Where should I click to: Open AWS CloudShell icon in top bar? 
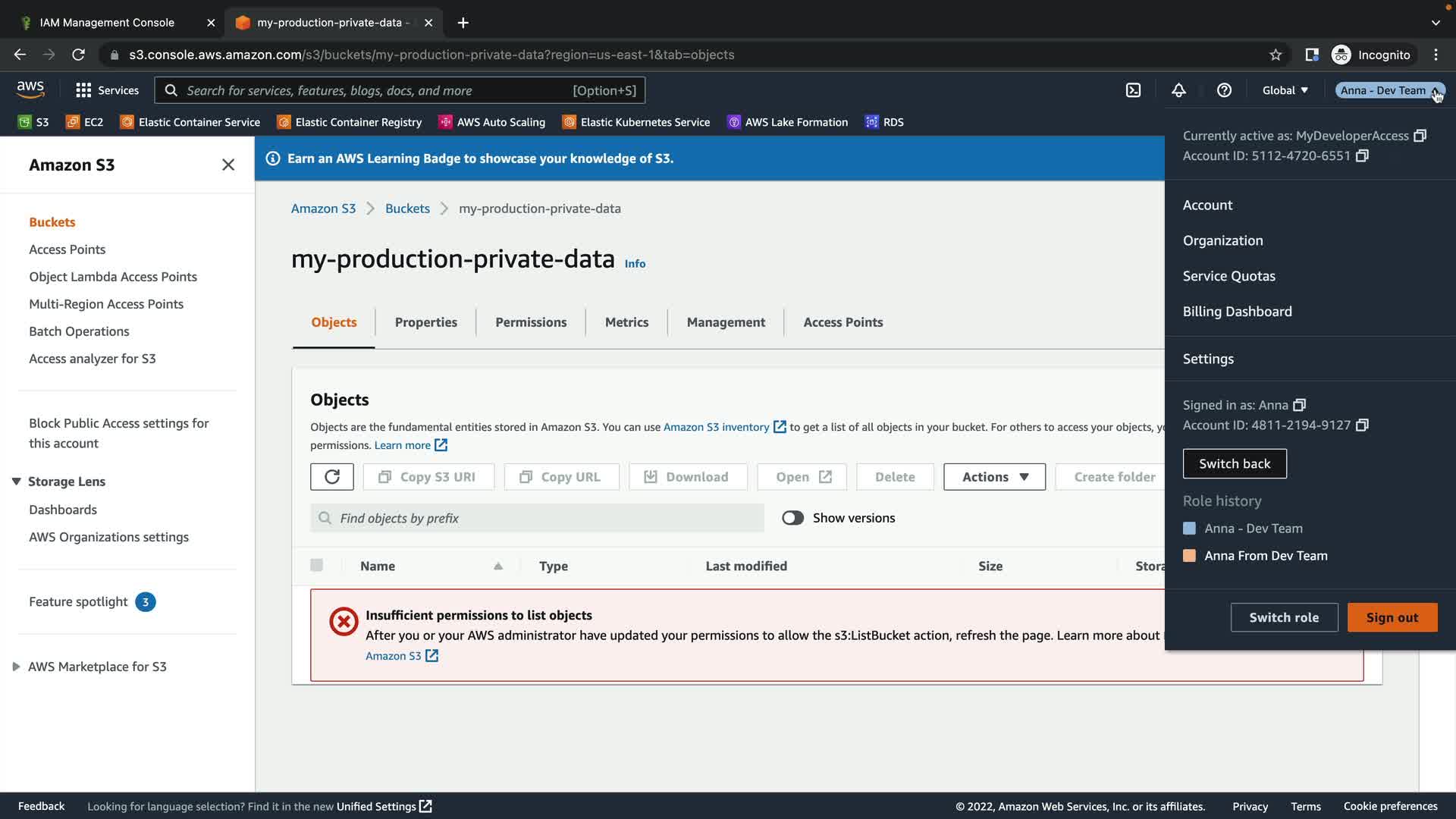[x=1133, y=90]
